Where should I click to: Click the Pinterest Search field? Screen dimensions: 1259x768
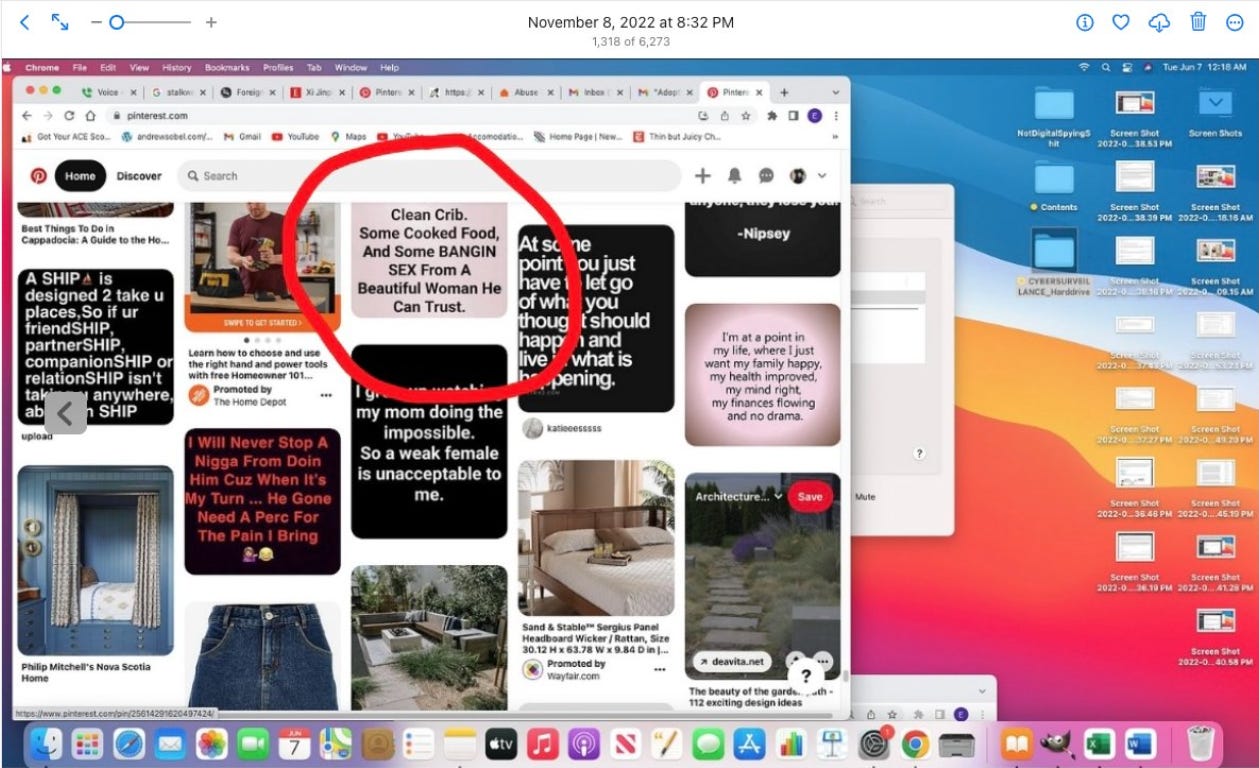(430, 176)
